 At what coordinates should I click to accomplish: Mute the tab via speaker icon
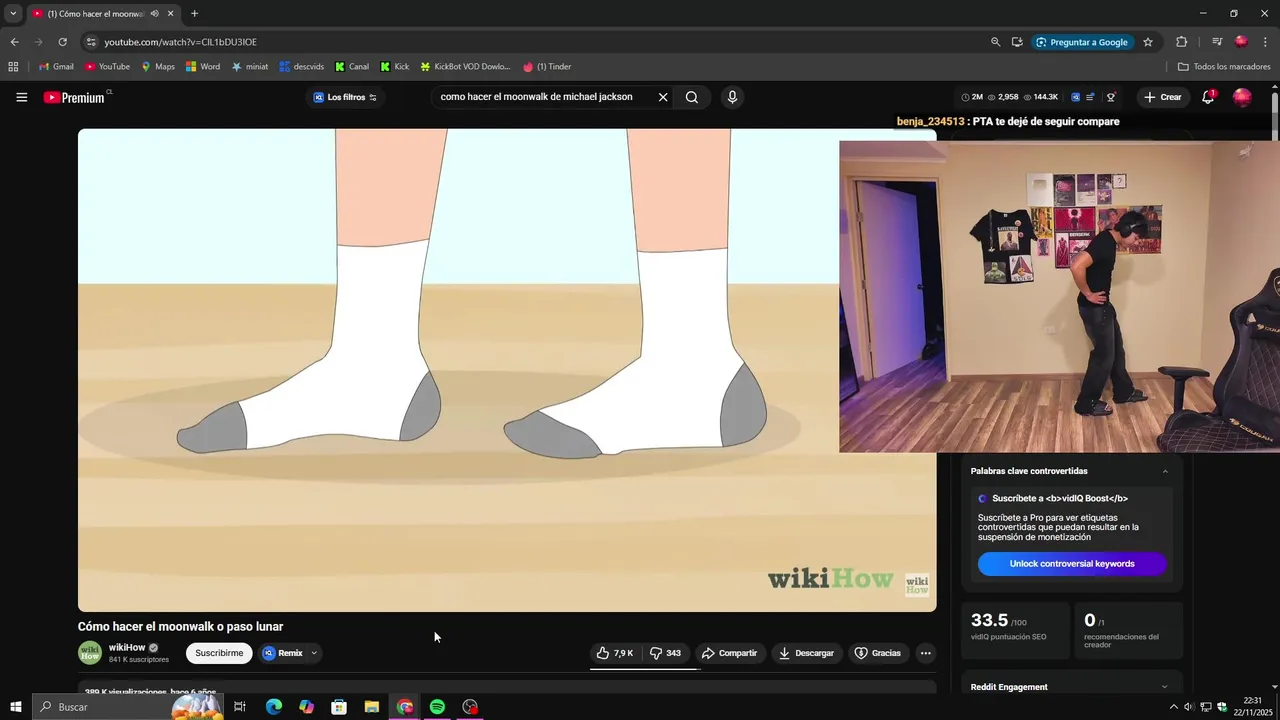154,13
